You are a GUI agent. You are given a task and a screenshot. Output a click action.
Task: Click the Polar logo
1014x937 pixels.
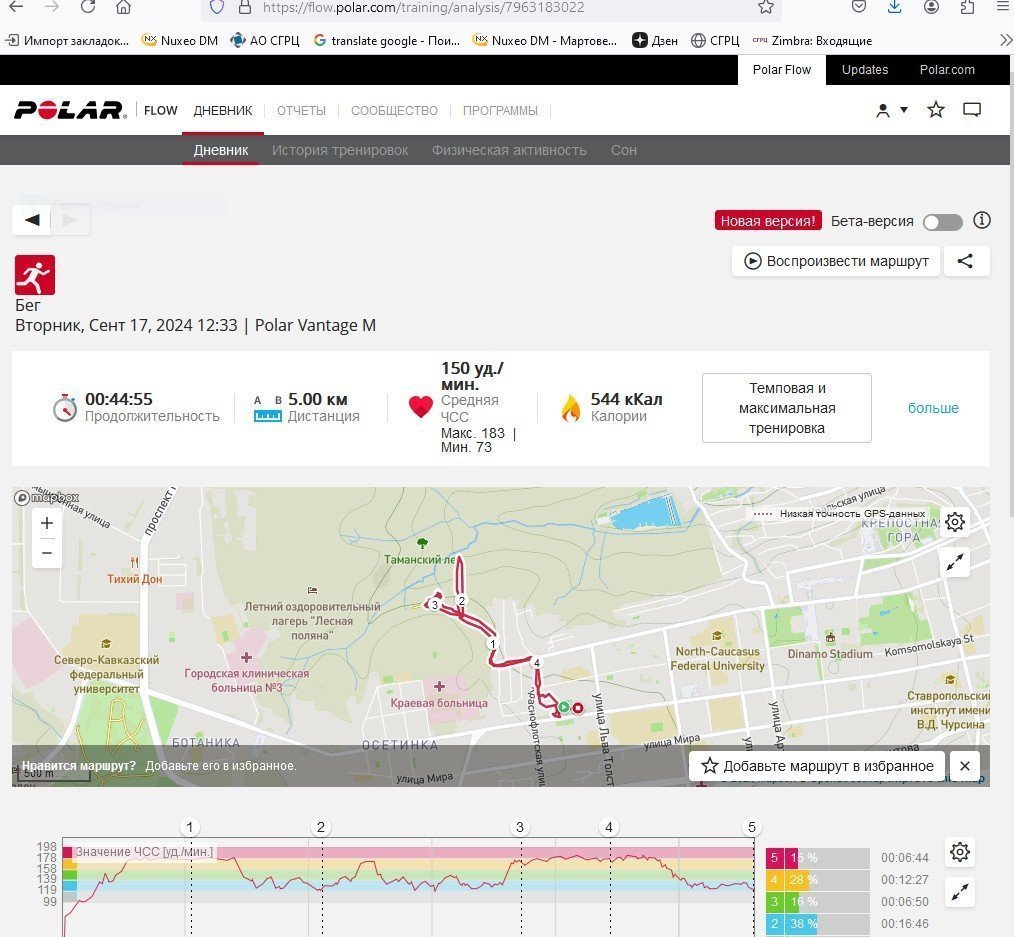(x=70, y=110)
